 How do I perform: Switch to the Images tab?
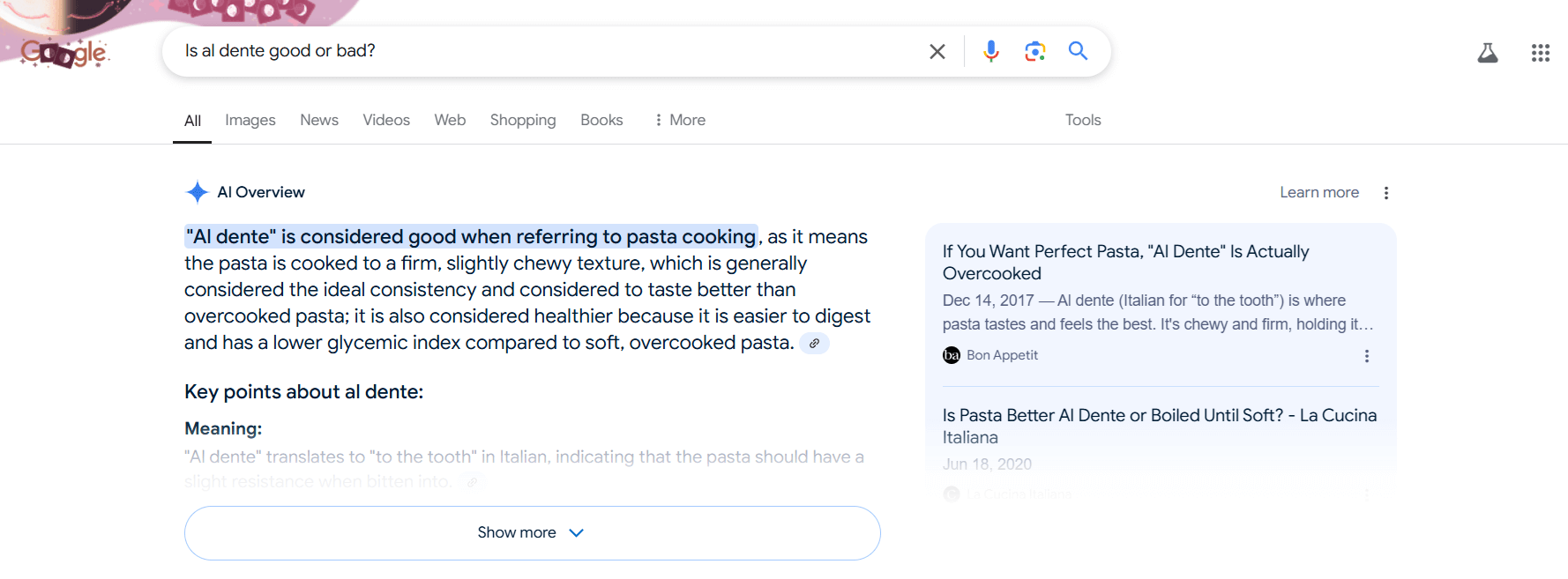(x=250, y=120)
